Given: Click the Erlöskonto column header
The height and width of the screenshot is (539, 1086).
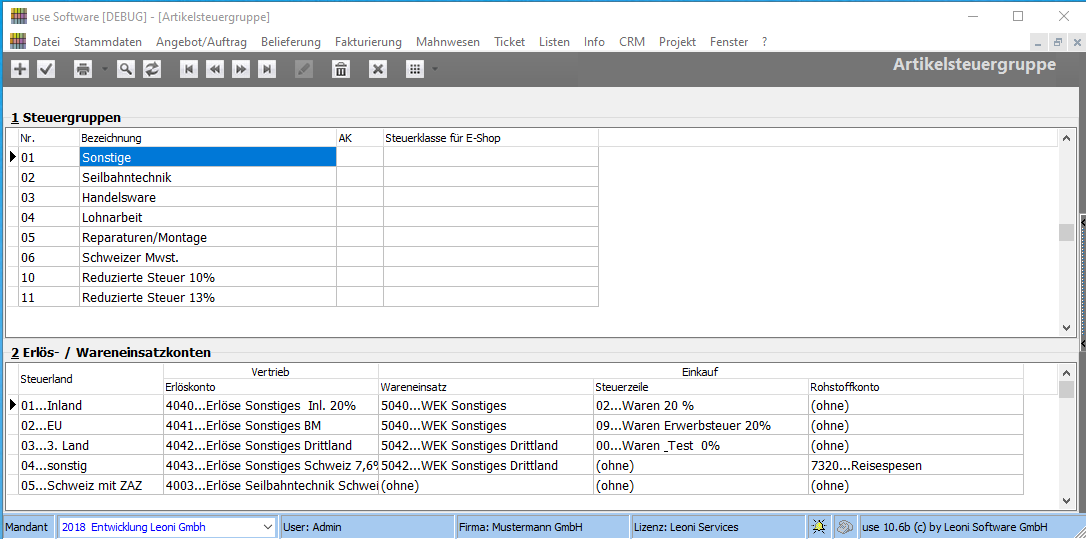Looking at the screenshot, I should coord(271,386).
